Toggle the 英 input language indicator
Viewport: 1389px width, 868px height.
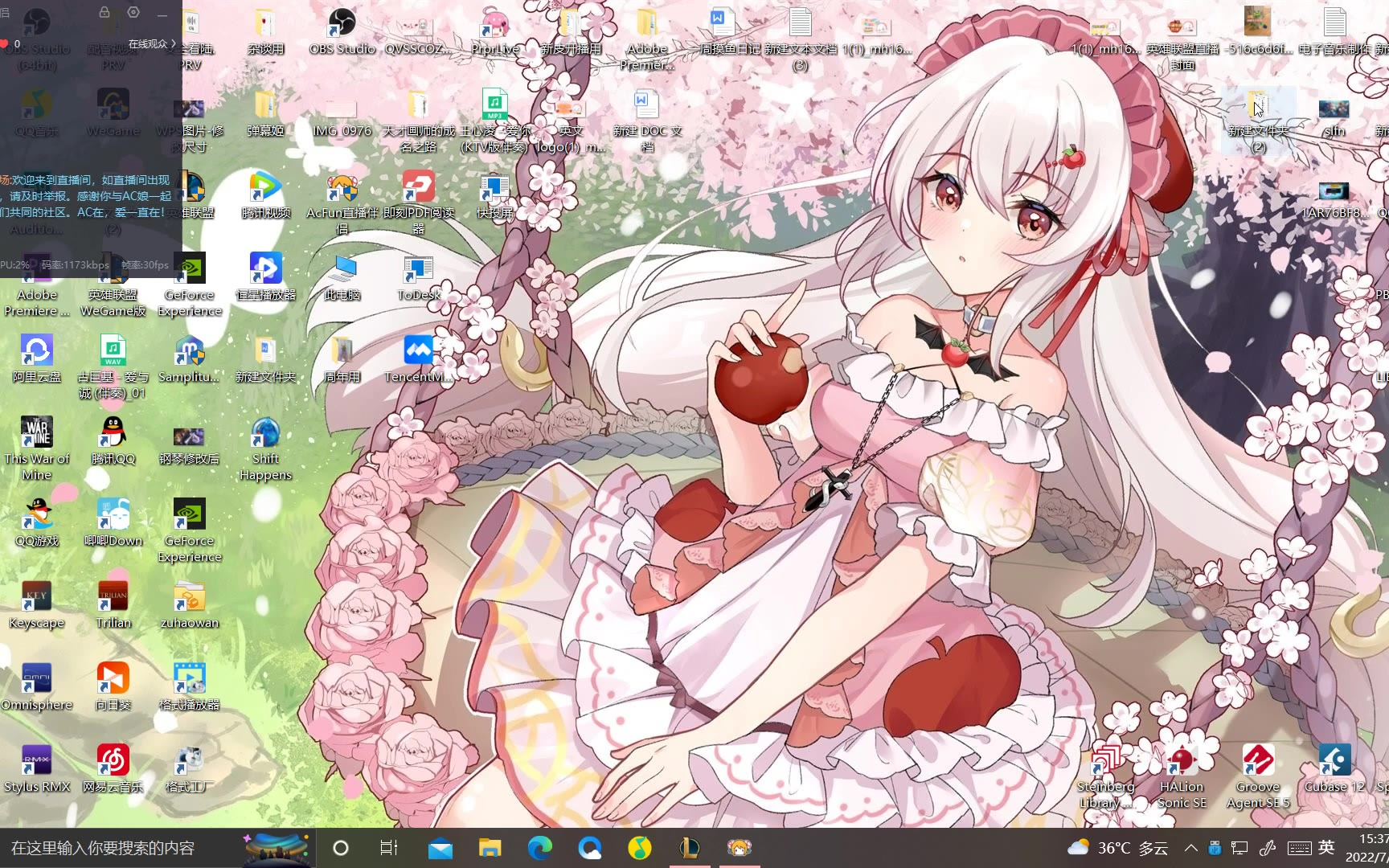pos(1326,847)
